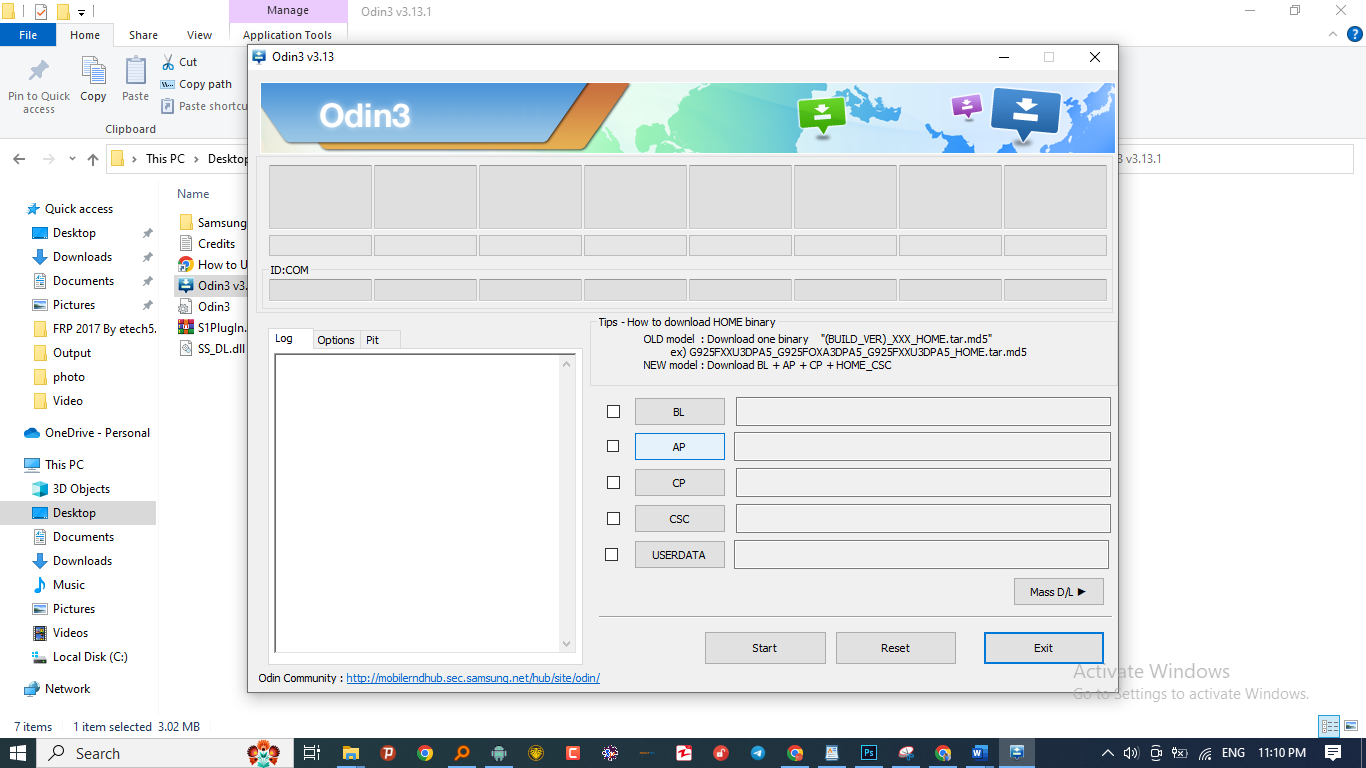
Task: Enable the AP checkbox in Odin3
Action: coord(613,446)
